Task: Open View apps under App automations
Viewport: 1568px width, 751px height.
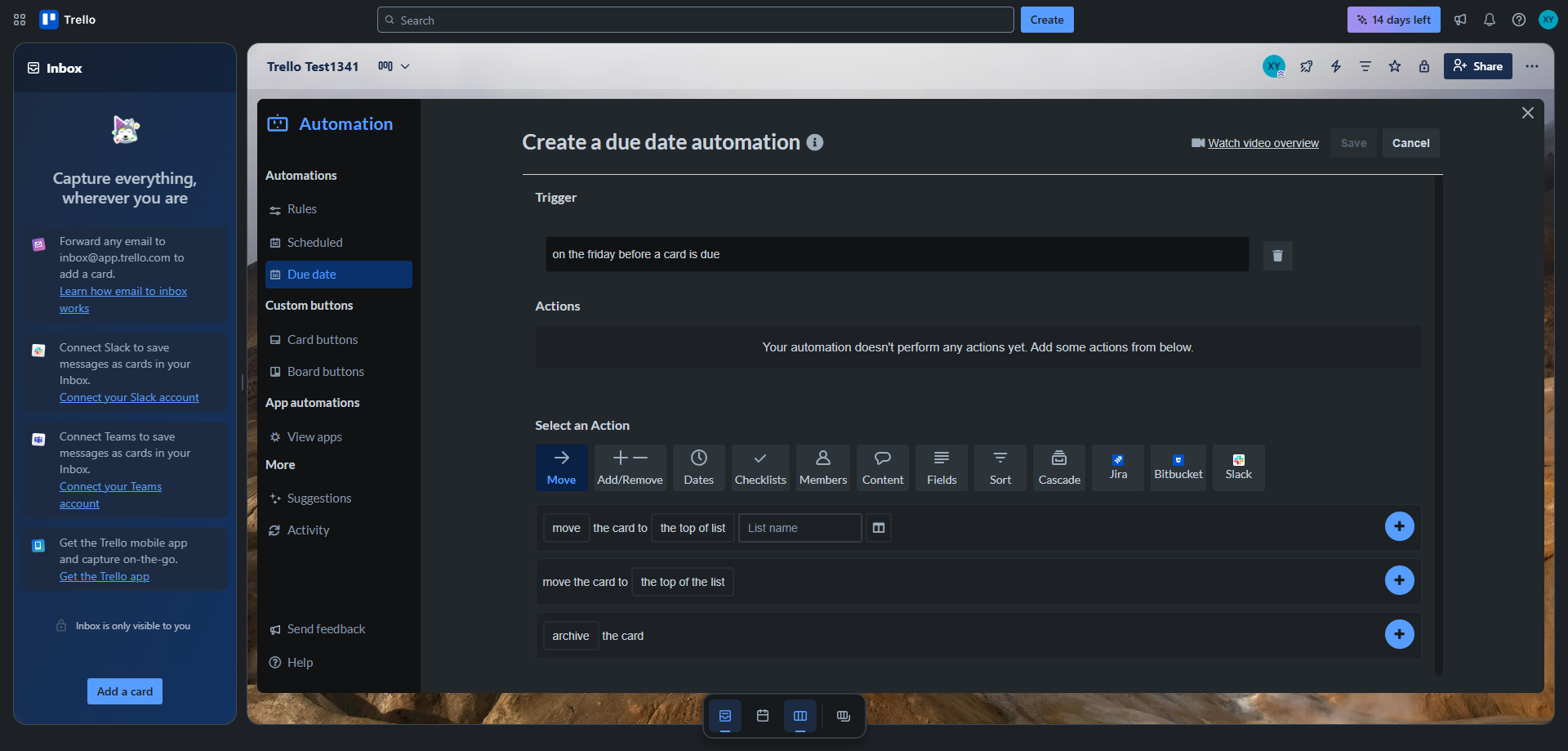Action: (339, 437)
